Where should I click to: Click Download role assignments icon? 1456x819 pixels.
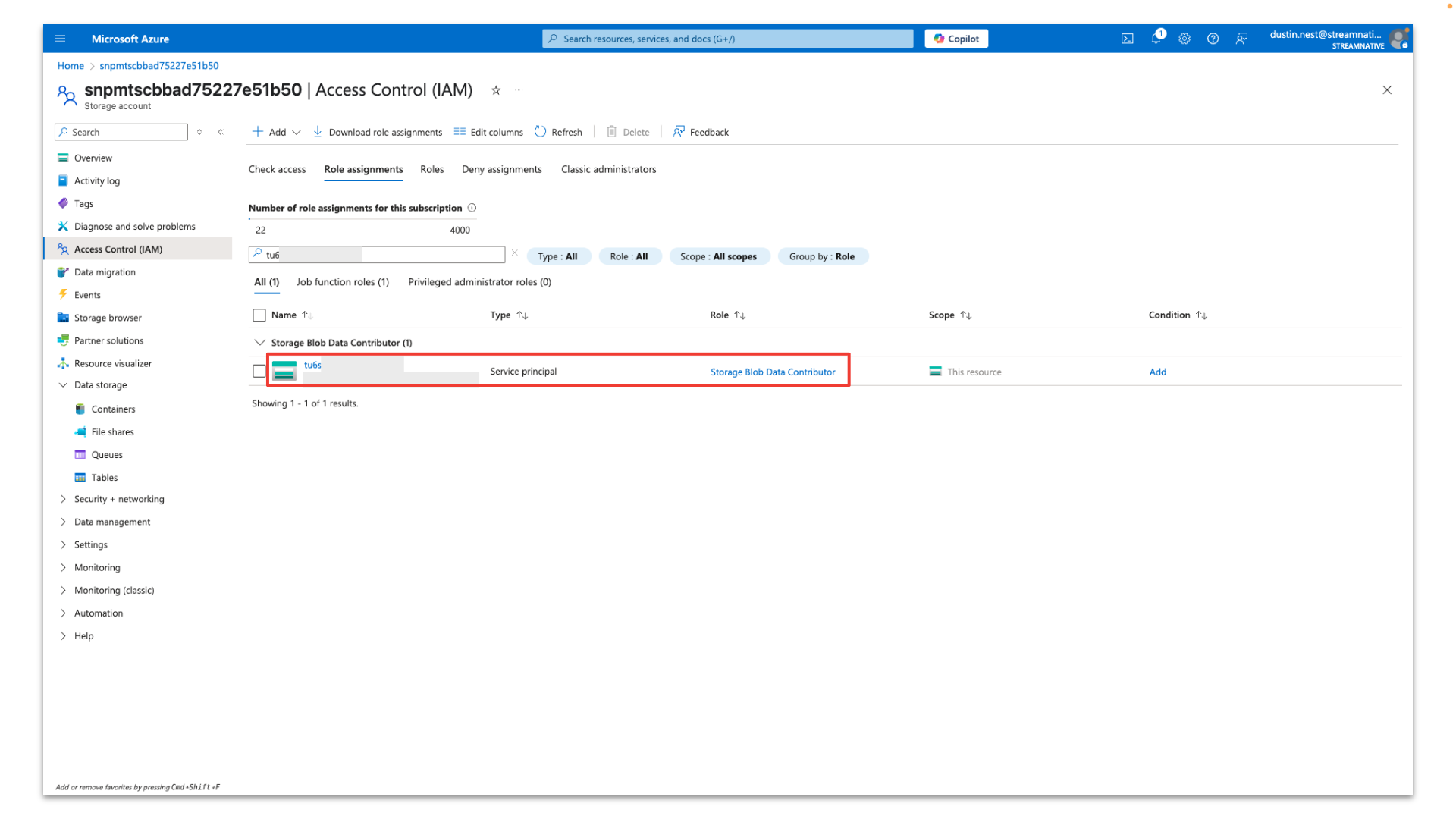pyautogui.click(x=318, y=132)
